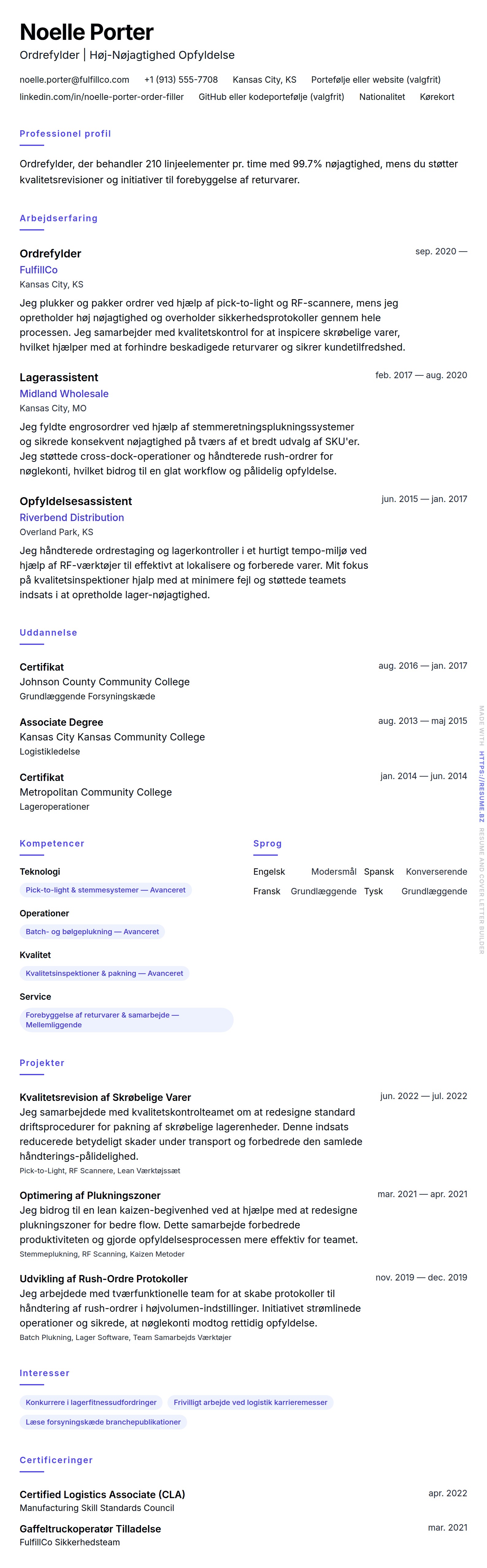Click the phone number +1 (913) 555-7708
487x1568 pixels.
click(181, 80)
